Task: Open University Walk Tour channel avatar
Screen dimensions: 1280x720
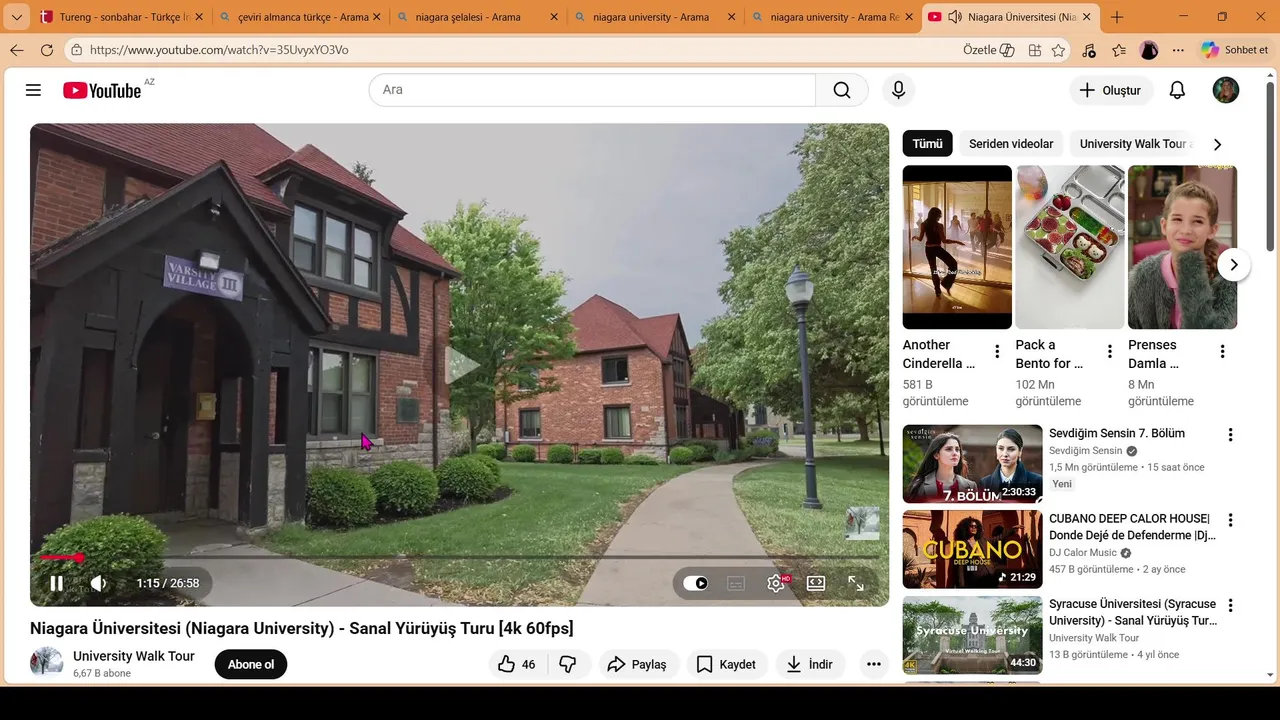Action: [x=46, y=663]
